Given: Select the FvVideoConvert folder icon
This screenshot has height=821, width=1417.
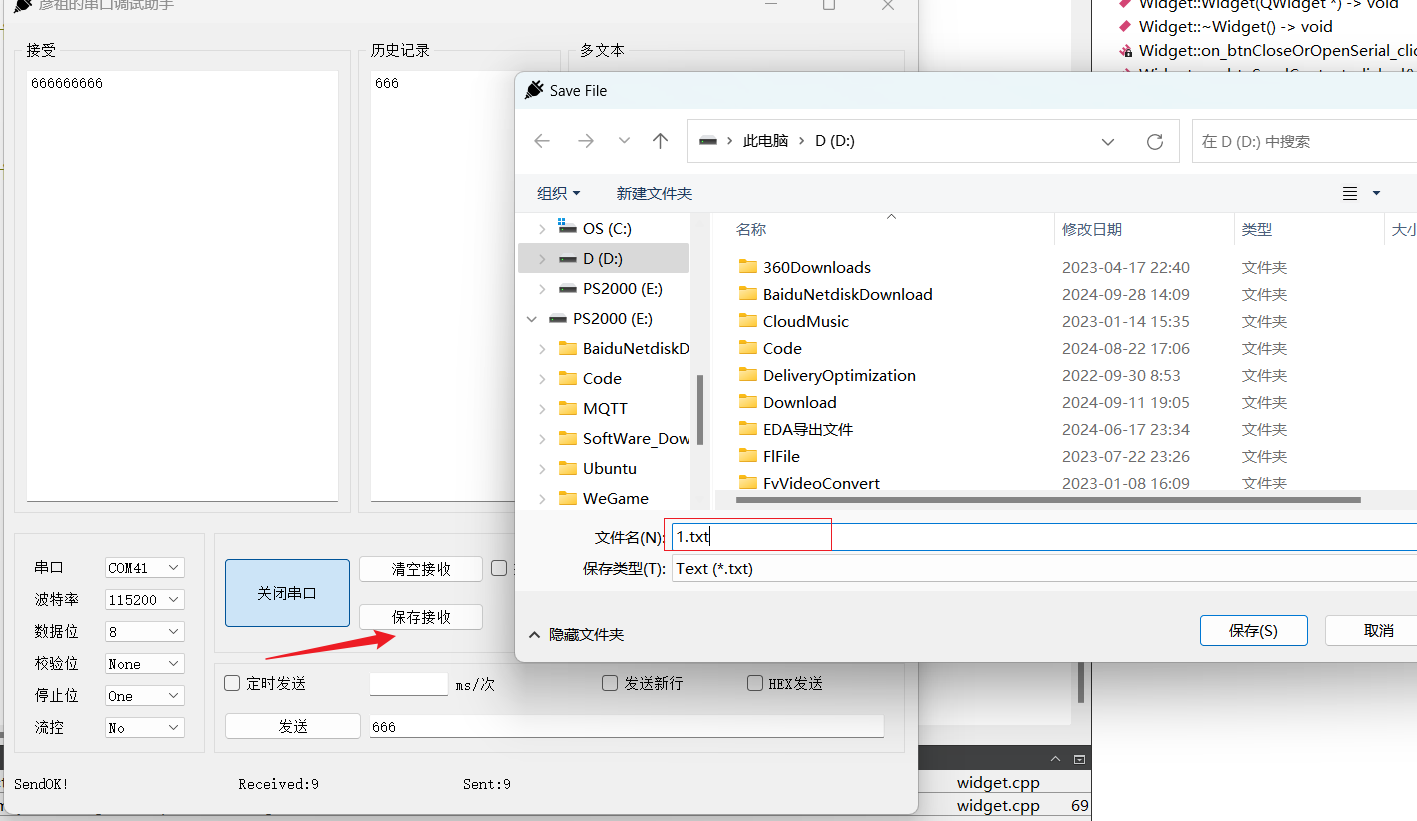Looking at the screenshot, I should tap(748, 482).
